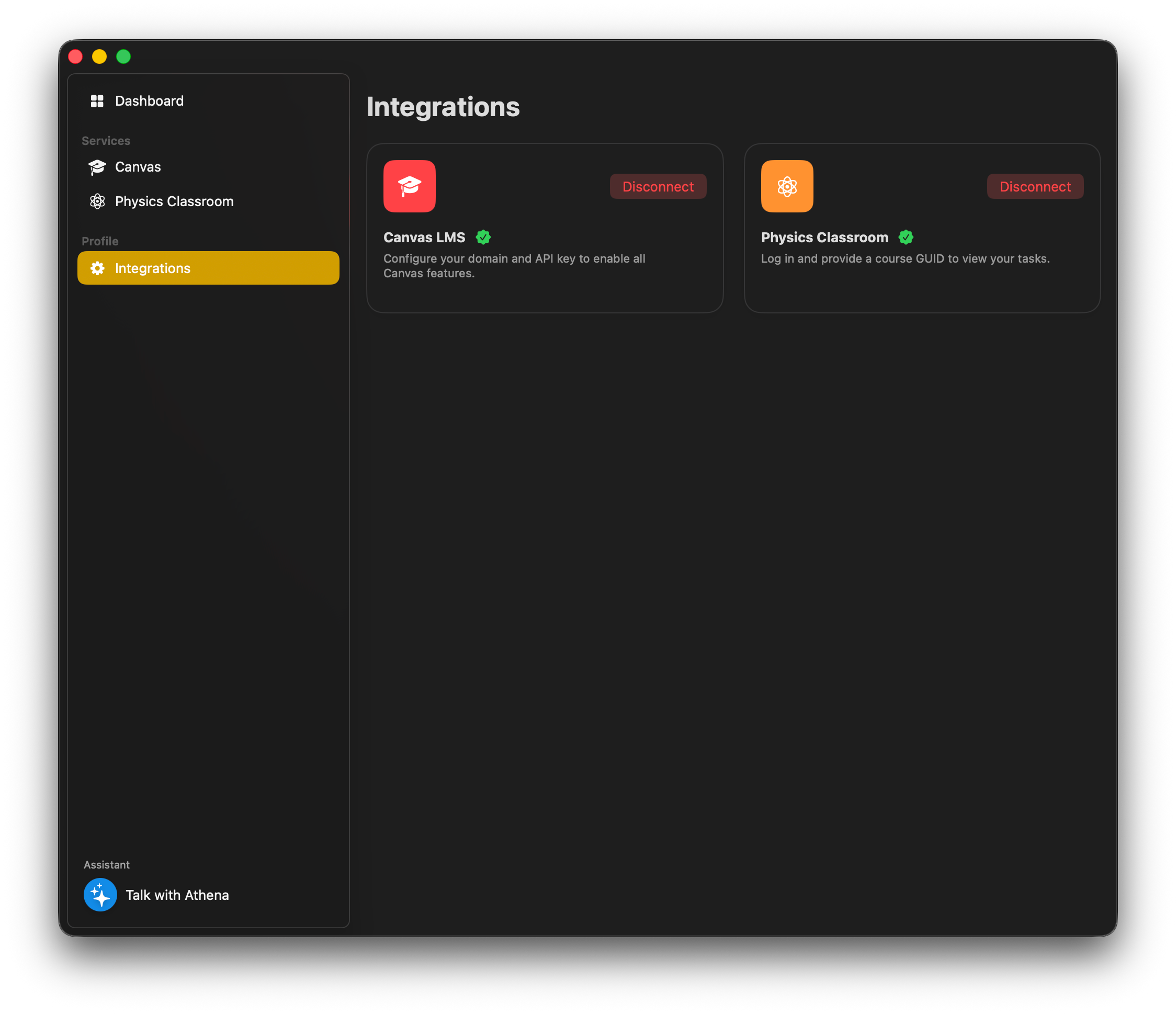Screen dimensions: 1176x1014
Task: Click the Physics Classroom green verified badge
Action: coord(906,238)
